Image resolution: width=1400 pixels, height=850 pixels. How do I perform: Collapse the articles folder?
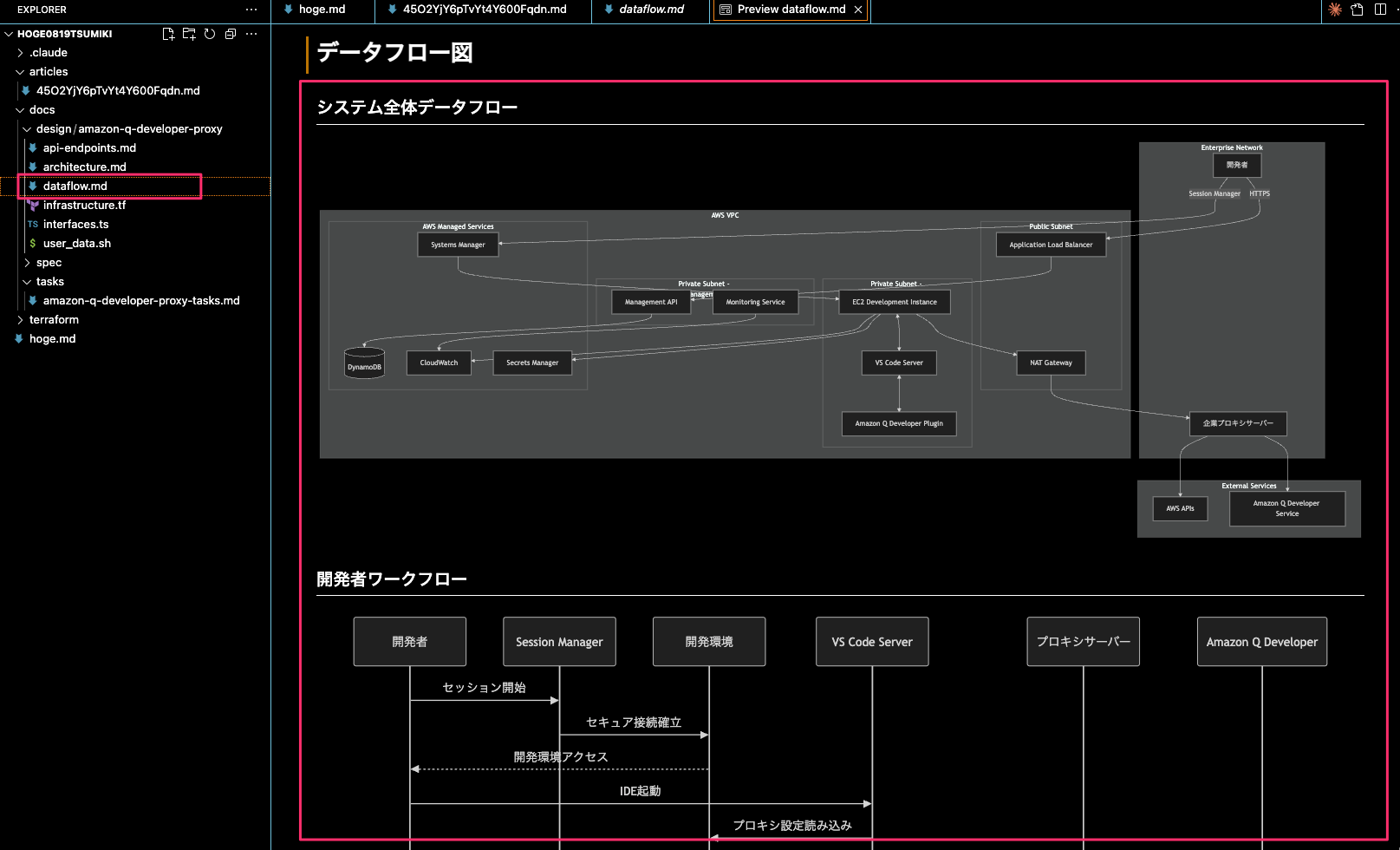(21, 72)
